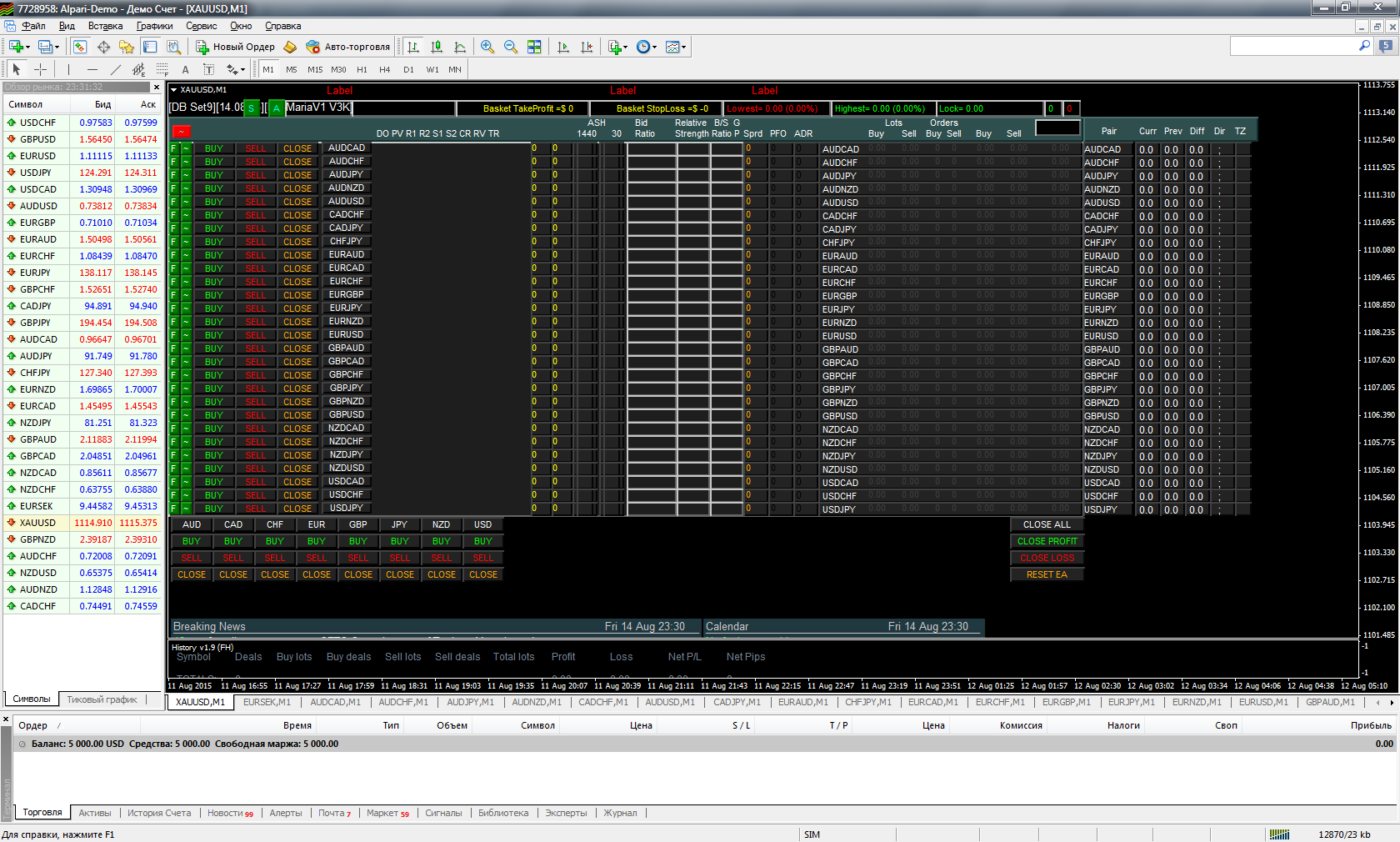Expand the indicators dropdown arrow
This screenshot has height=842, width=1400.
coord(625,48)
